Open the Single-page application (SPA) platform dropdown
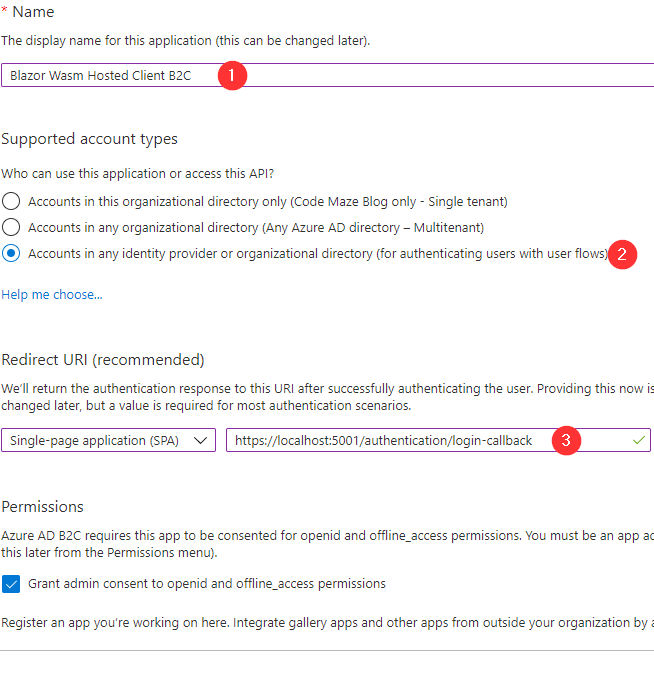654x675 pixels. point(108,440)
